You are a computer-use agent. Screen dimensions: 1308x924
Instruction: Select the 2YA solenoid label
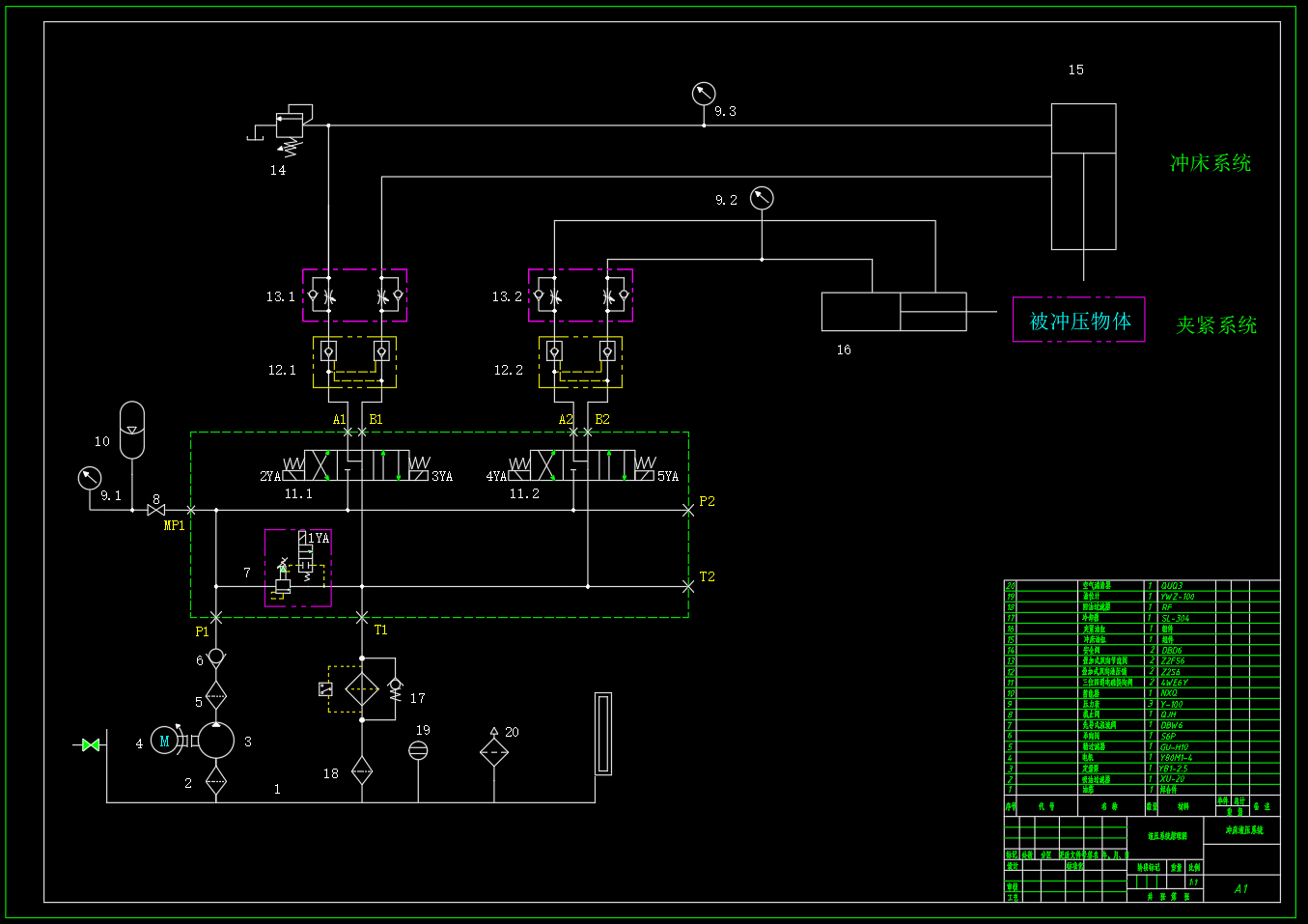(270, 476)
